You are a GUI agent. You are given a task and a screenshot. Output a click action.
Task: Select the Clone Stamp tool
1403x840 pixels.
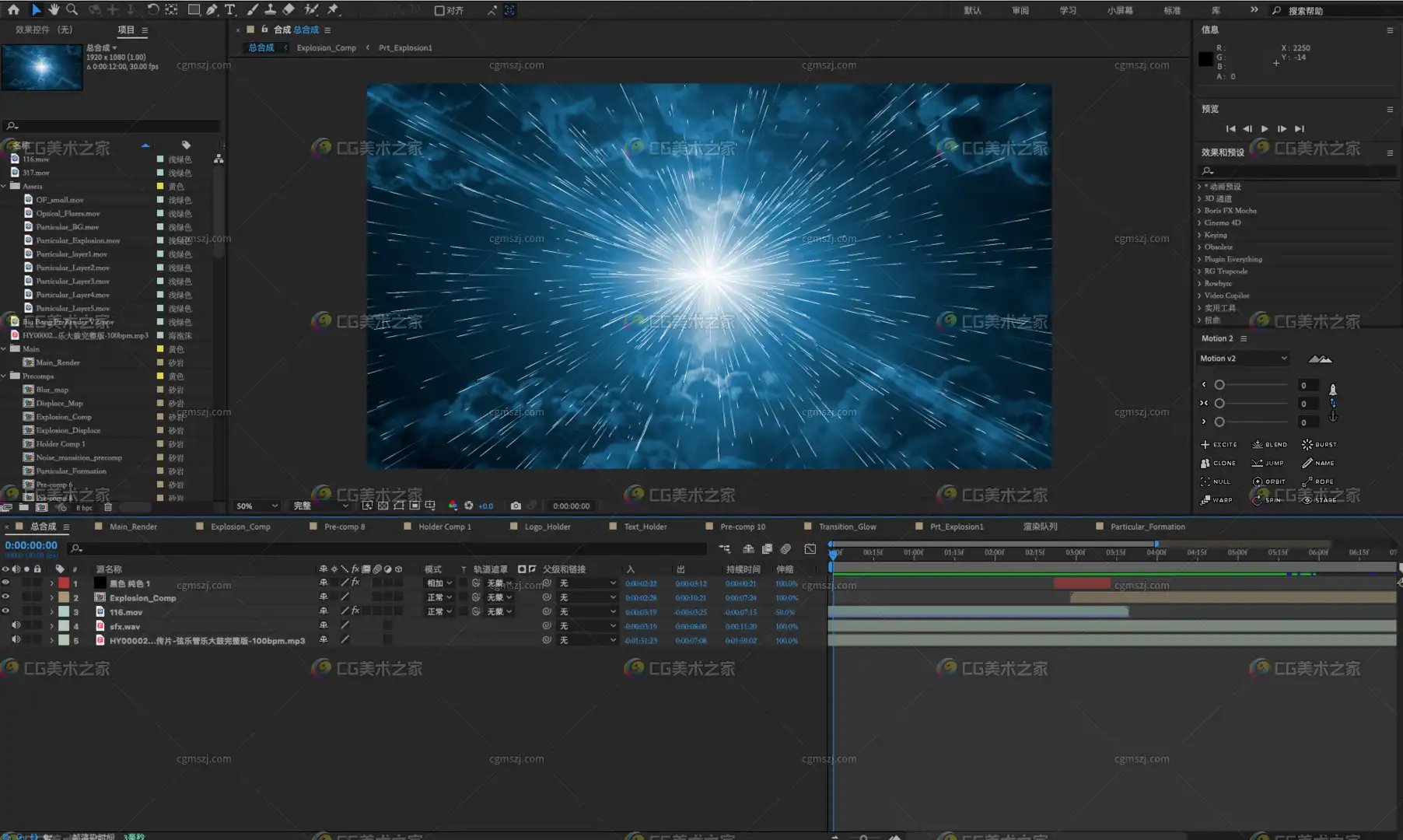point(270,9)
